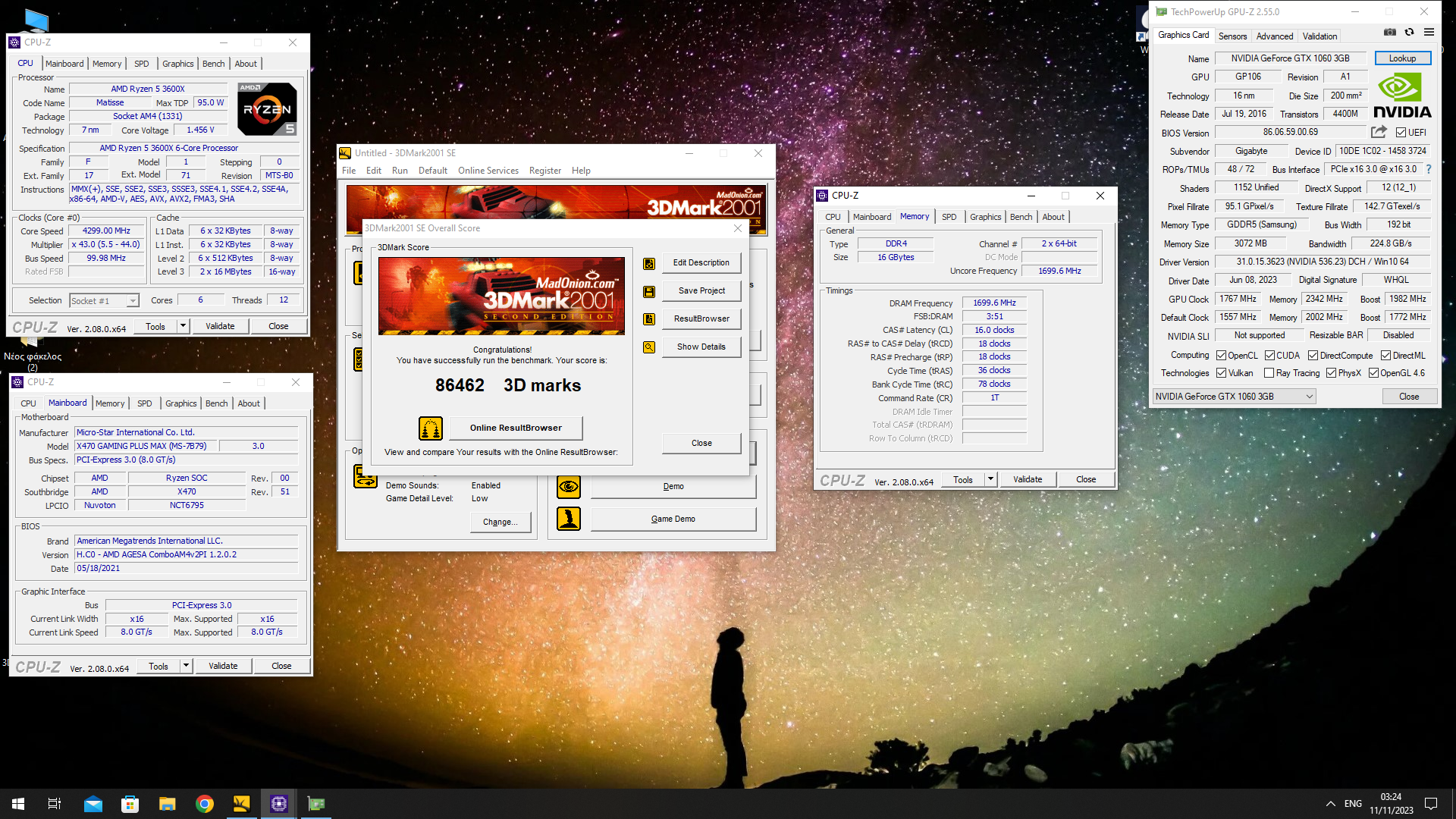The width and height of the screenshot is (1456, 819).
Task: Click the Game Demo joystick icon
Action: point(569,519)
